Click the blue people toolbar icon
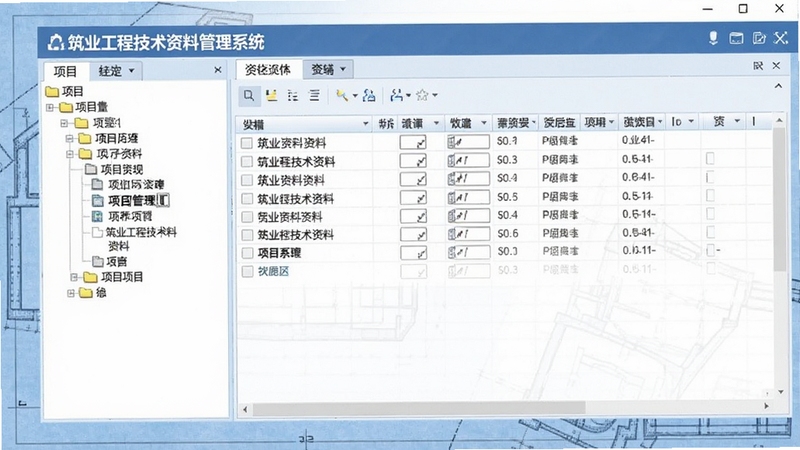 tap(369, 95)
